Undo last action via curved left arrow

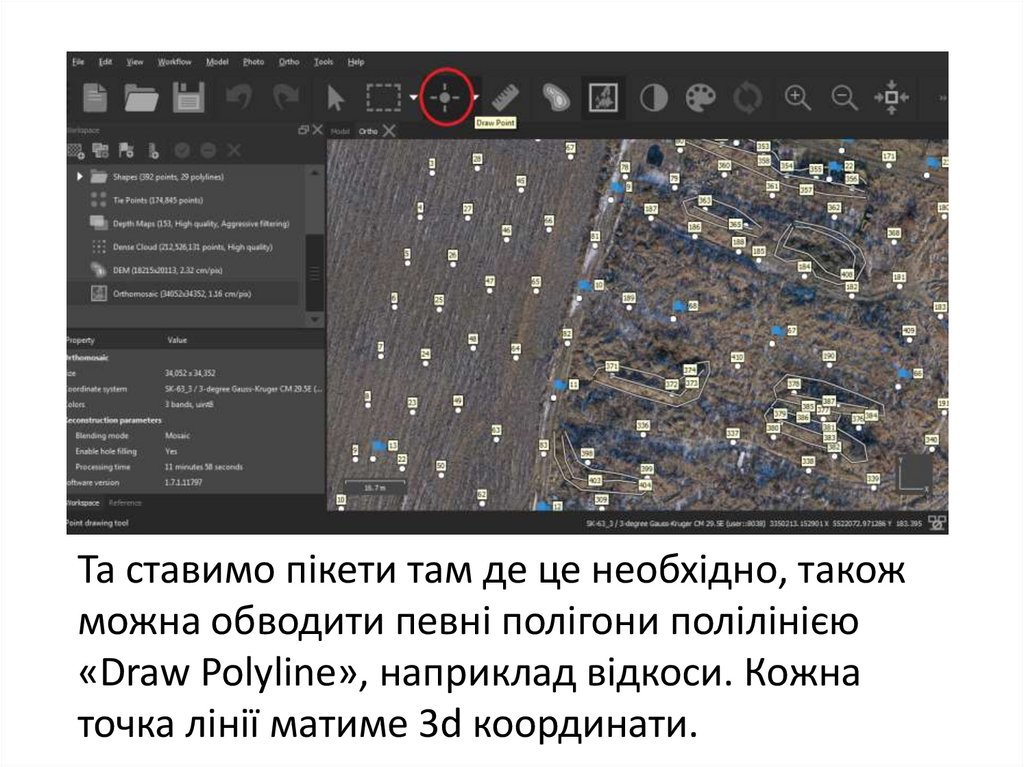point(238,97)
